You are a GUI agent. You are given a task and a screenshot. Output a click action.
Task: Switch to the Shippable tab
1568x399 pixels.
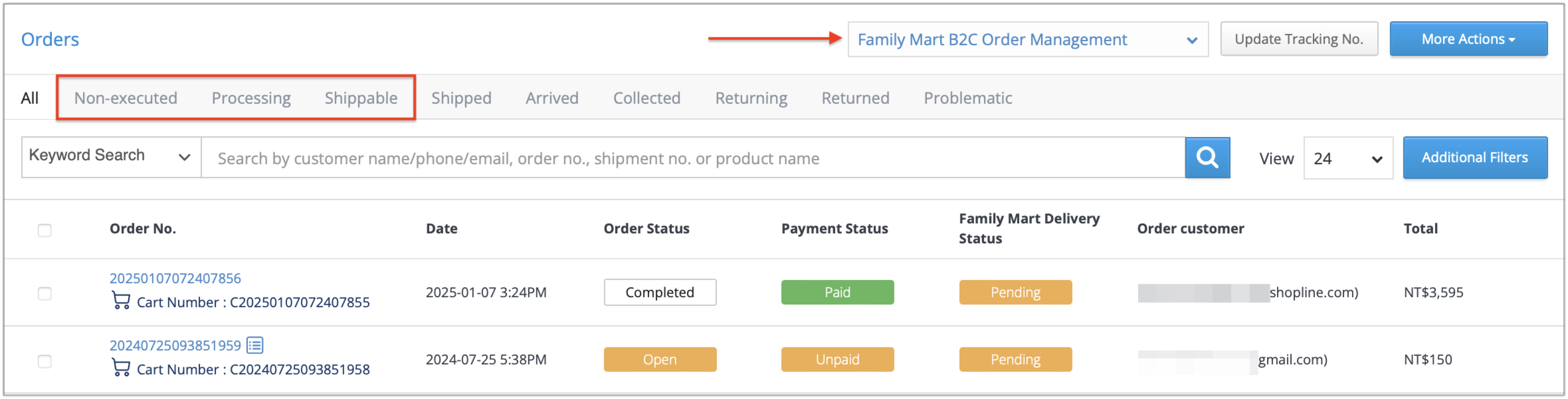361,98
